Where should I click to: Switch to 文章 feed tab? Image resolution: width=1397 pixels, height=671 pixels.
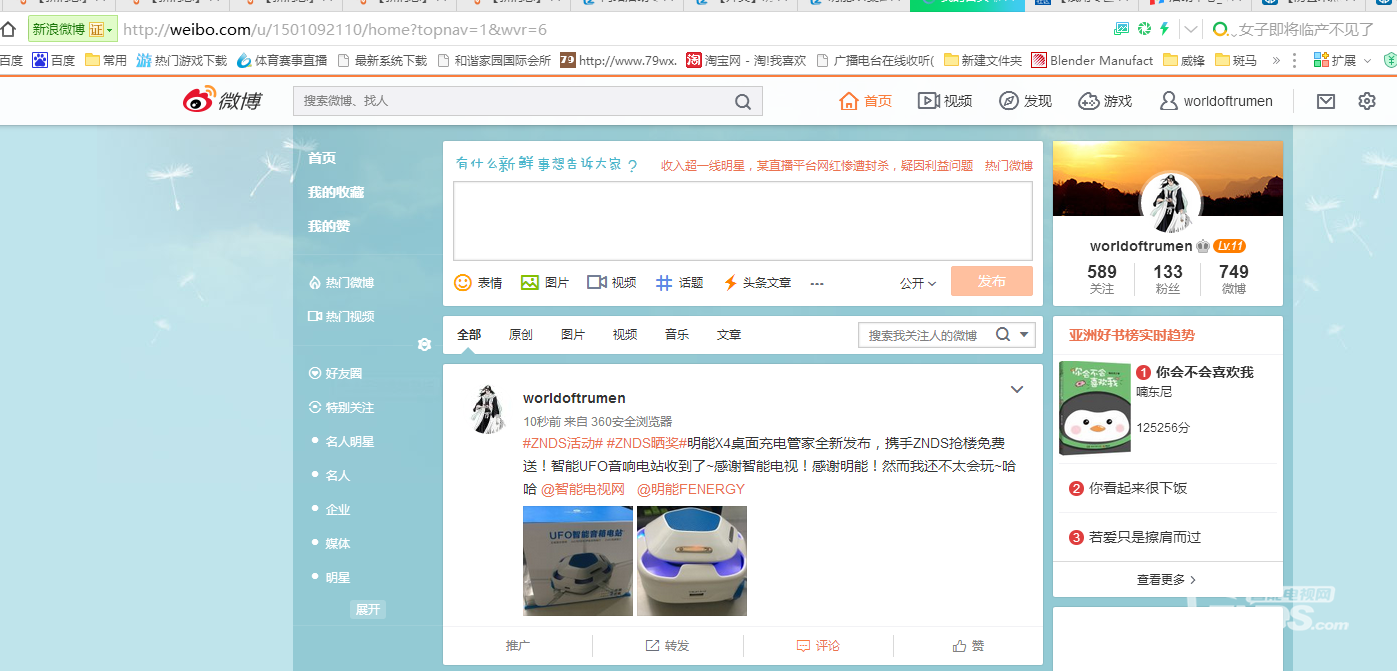point(729,335)
